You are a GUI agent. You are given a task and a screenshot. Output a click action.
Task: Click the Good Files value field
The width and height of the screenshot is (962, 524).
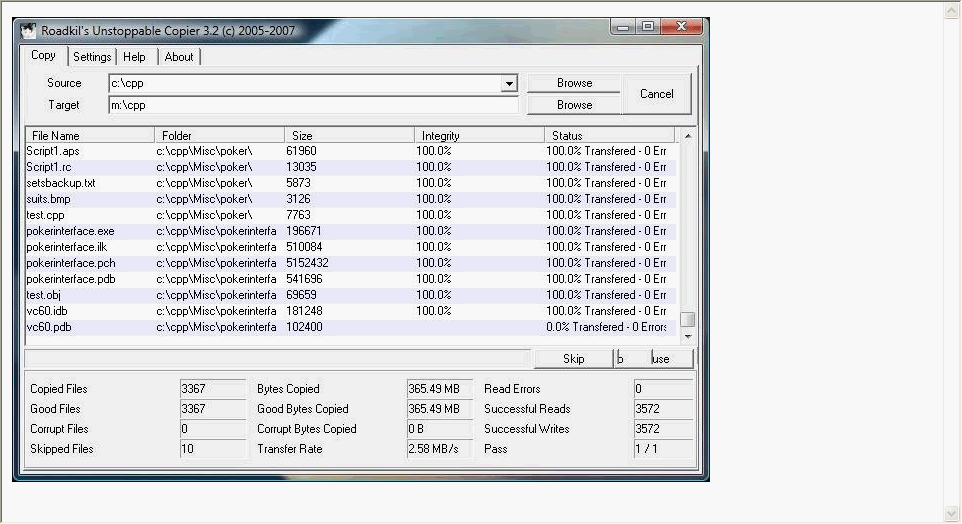[x=213, y=409]
